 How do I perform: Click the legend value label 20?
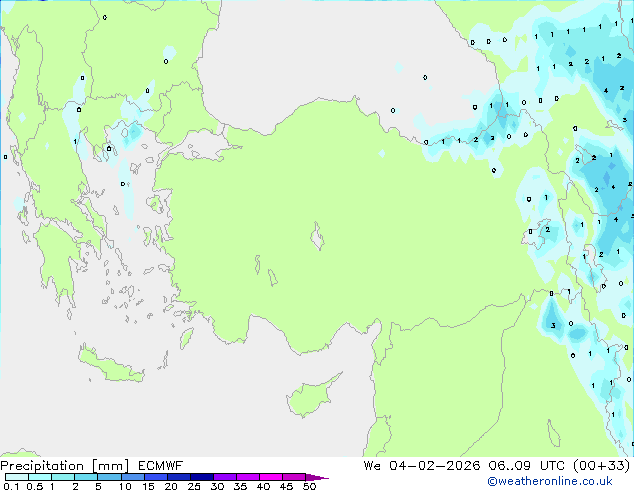click(171, 487)
